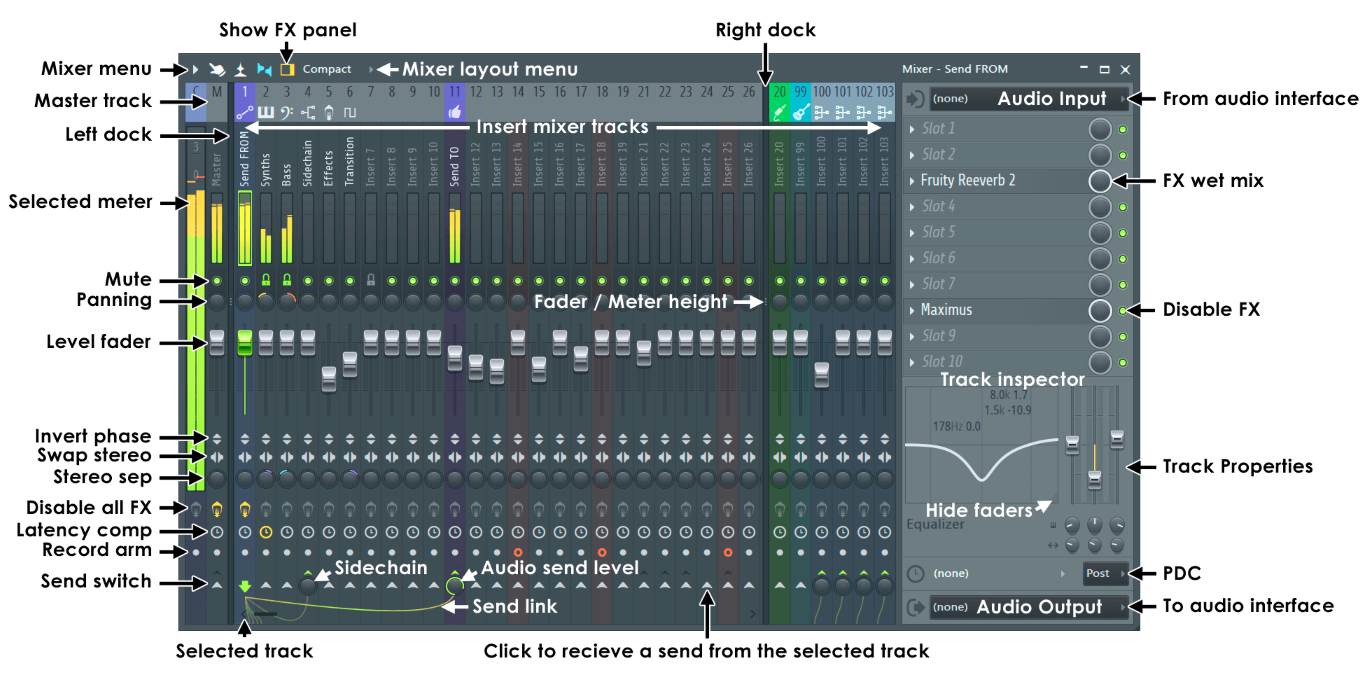This screenshot has height=673, width=1370.
Task: Open the Audio Input dropdown
Action: pos(1029,99)
